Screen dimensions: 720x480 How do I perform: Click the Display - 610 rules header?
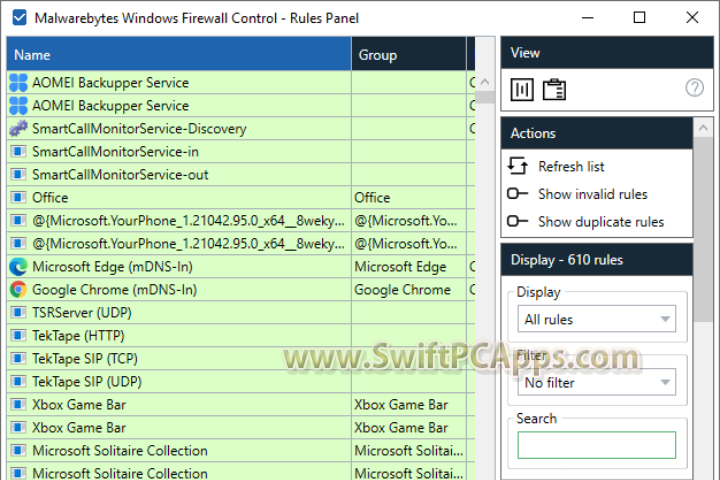click(597, 260)
